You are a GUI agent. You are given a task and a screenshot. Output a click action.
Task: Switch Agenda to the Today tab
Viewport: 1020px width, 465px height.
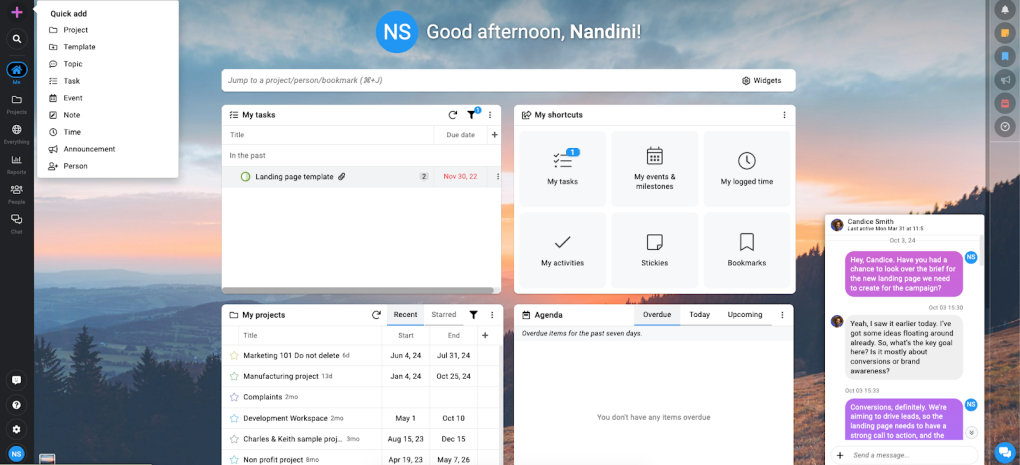click(699, 315)
